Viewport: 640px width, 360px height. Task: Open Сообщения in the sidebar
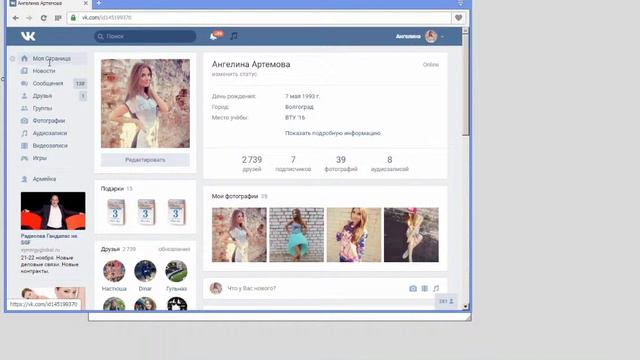(x=48, y=83)
